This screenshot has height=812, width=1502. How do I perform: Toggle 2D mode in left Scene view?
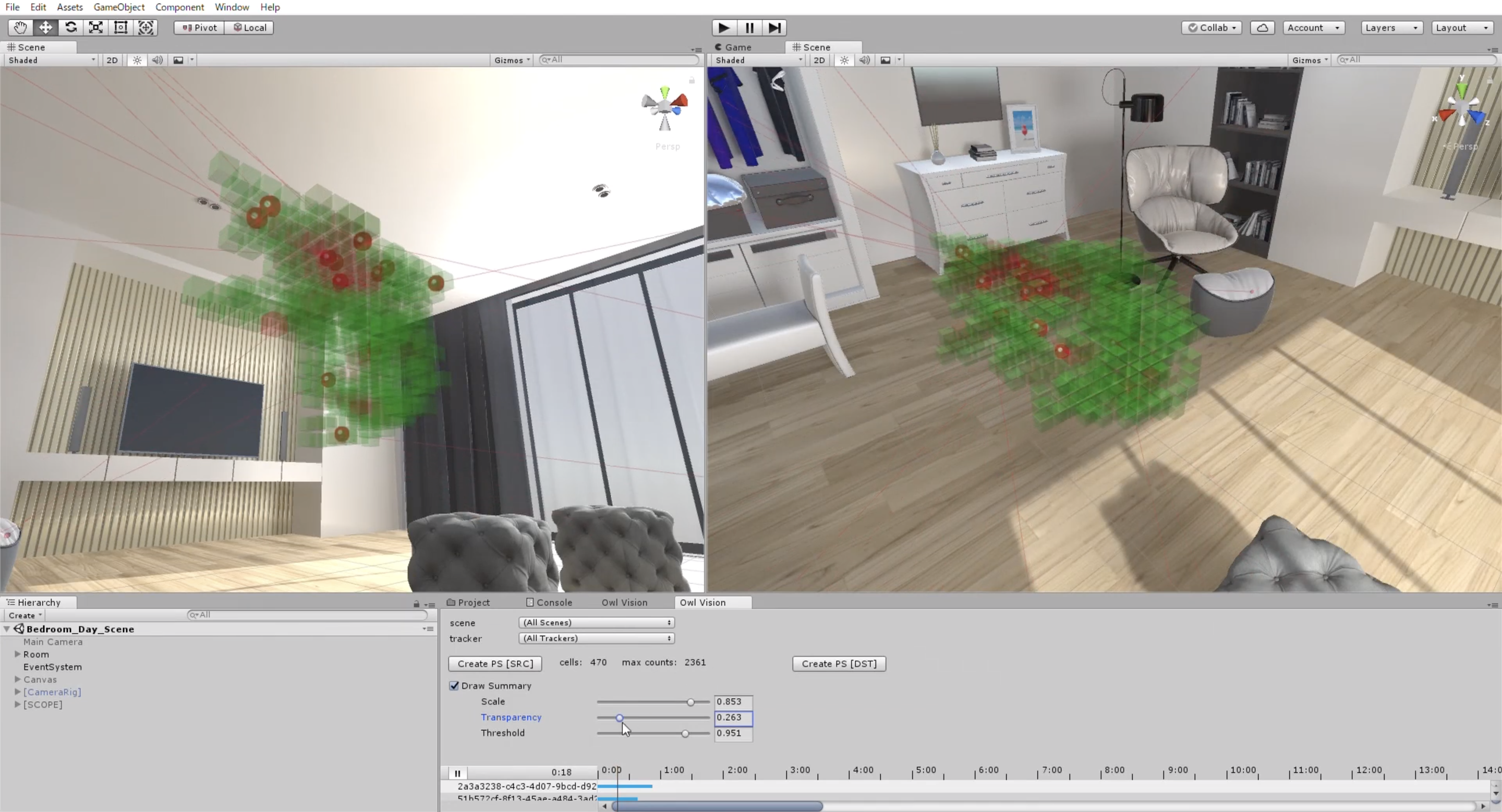(x=112, y=60)
